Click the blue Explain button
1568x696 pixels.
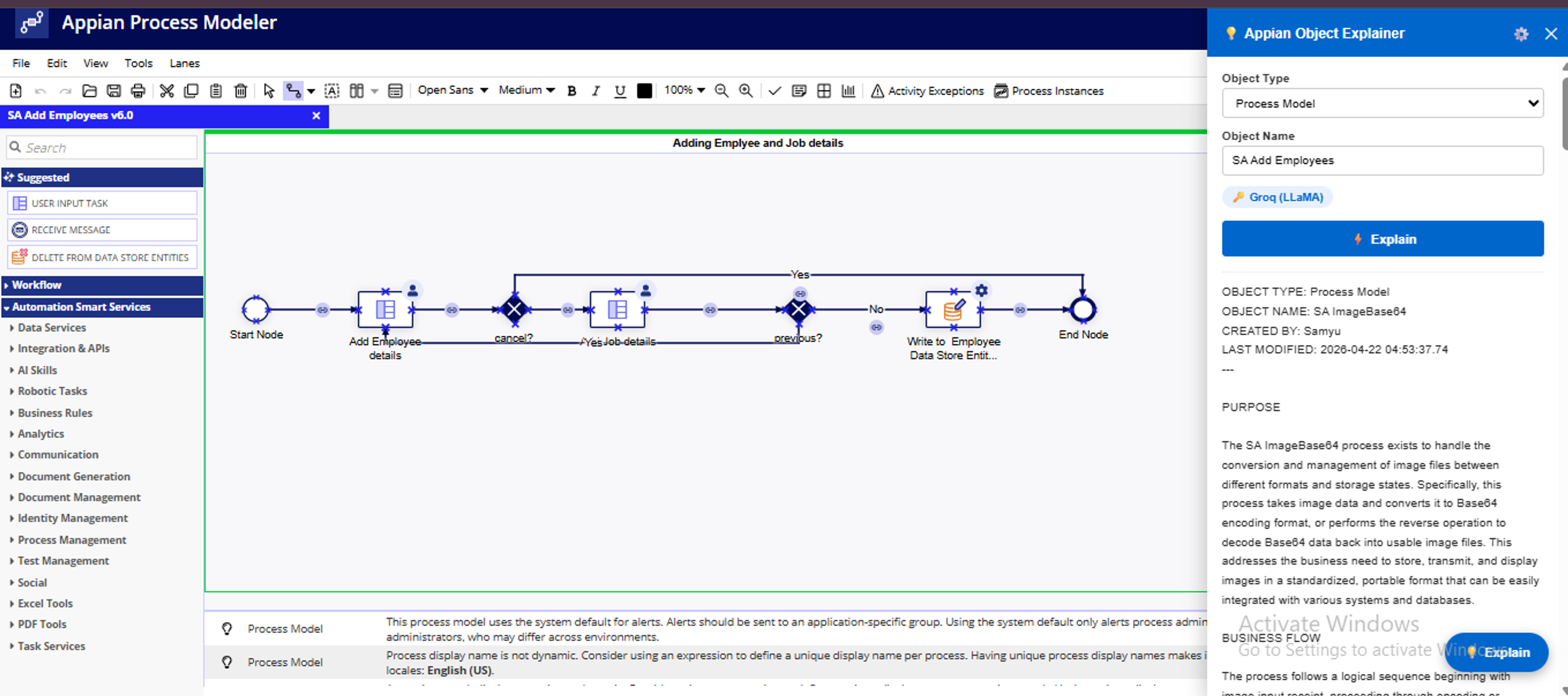point(1382,239)
